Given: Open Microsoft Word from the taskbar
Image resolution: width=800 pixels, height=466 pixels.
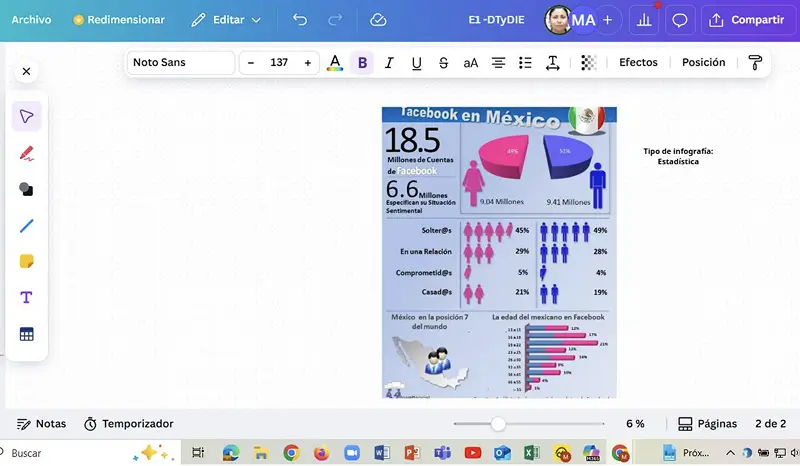Looking at the screenshot, I should [x=381, y=453].
